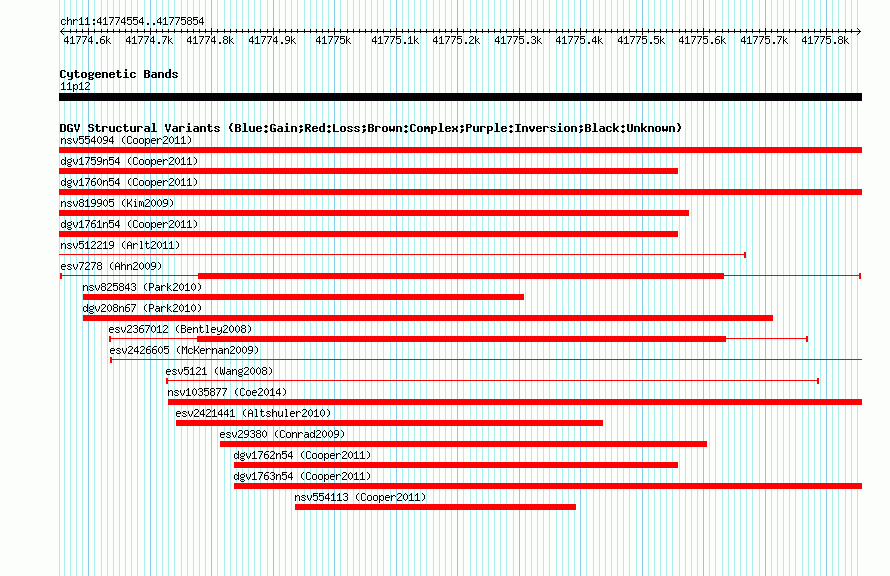Screen dimensions: 890x576
Task: Click the nsv819905 (Kim2009) label
Action: pos(117,203)
